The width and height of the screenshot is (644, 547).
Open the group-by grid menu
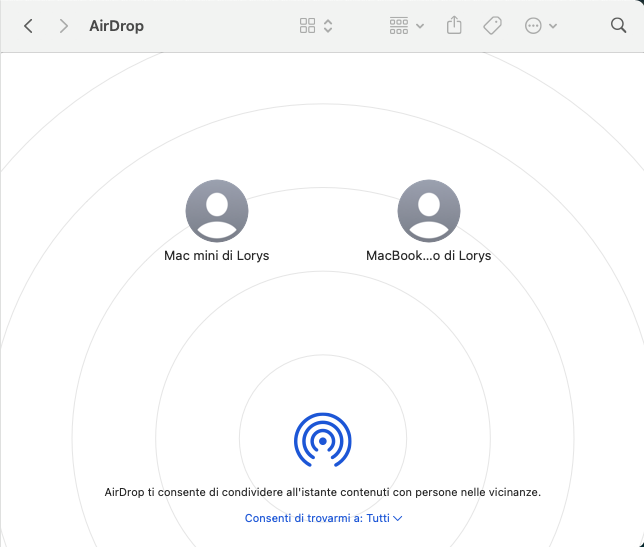point(406,25)
